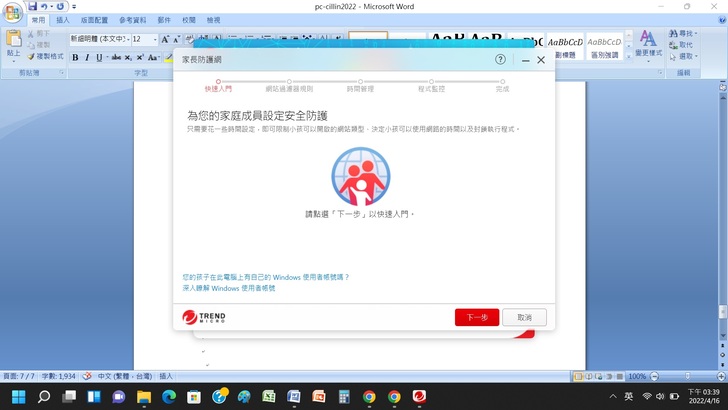
Task: Click the 下一步 (Next) button
Action: coord(476,317)
